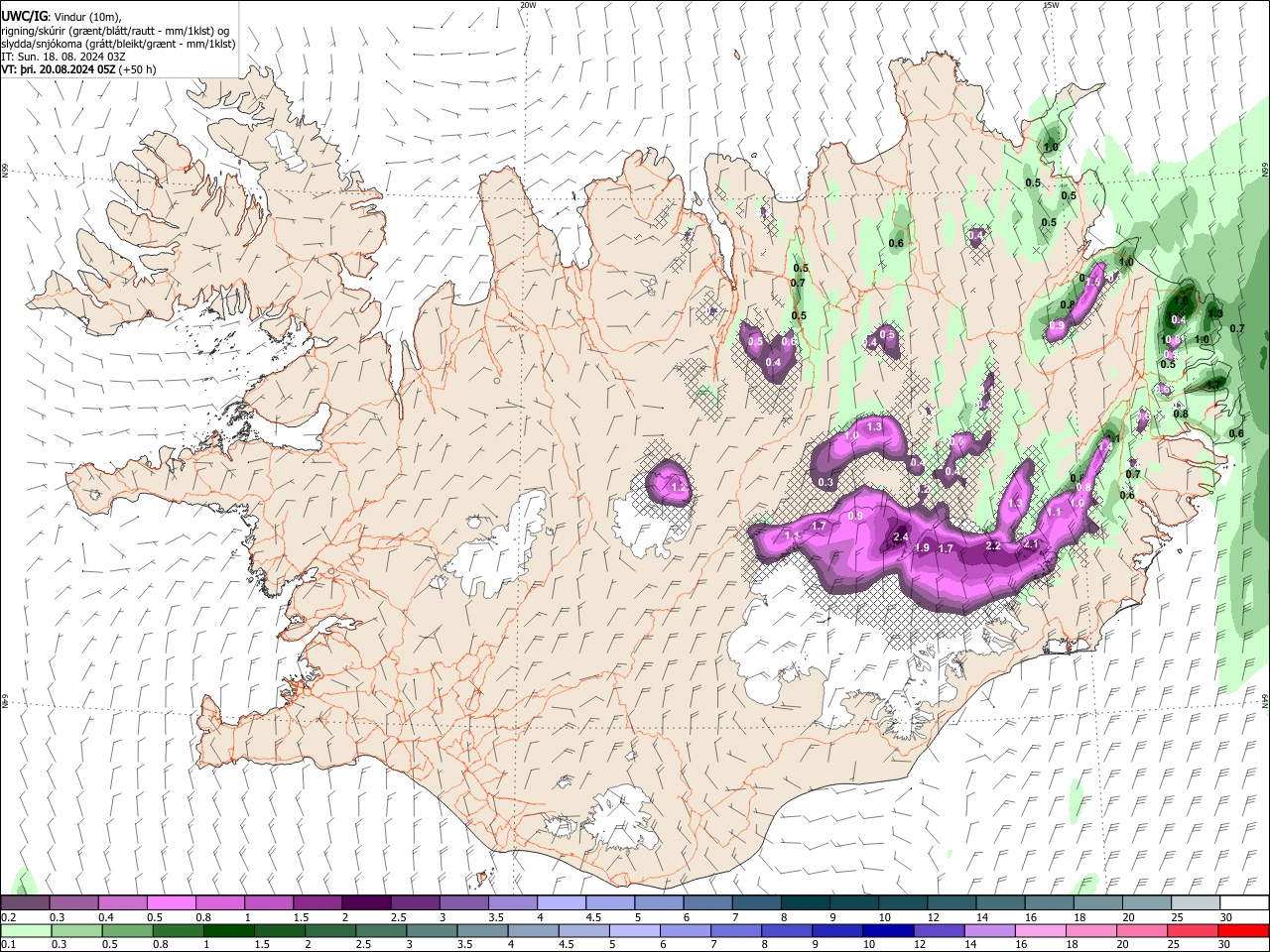Click the UWC/IG title in the header box
The height and width of the screenshot is (952, 1270).
point(23,16)
